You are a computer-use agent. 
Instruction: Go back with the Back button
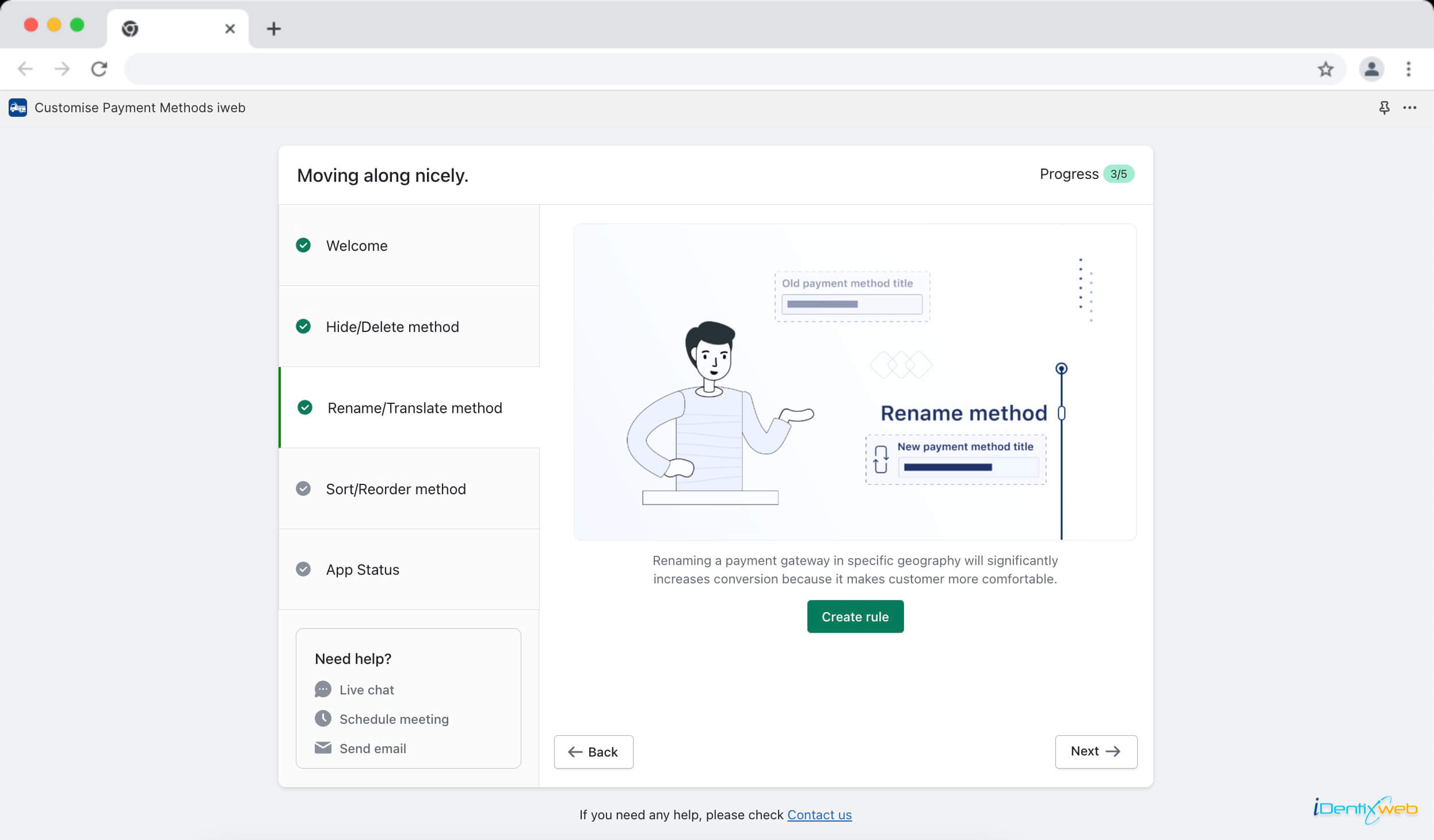tap(593, 752)
